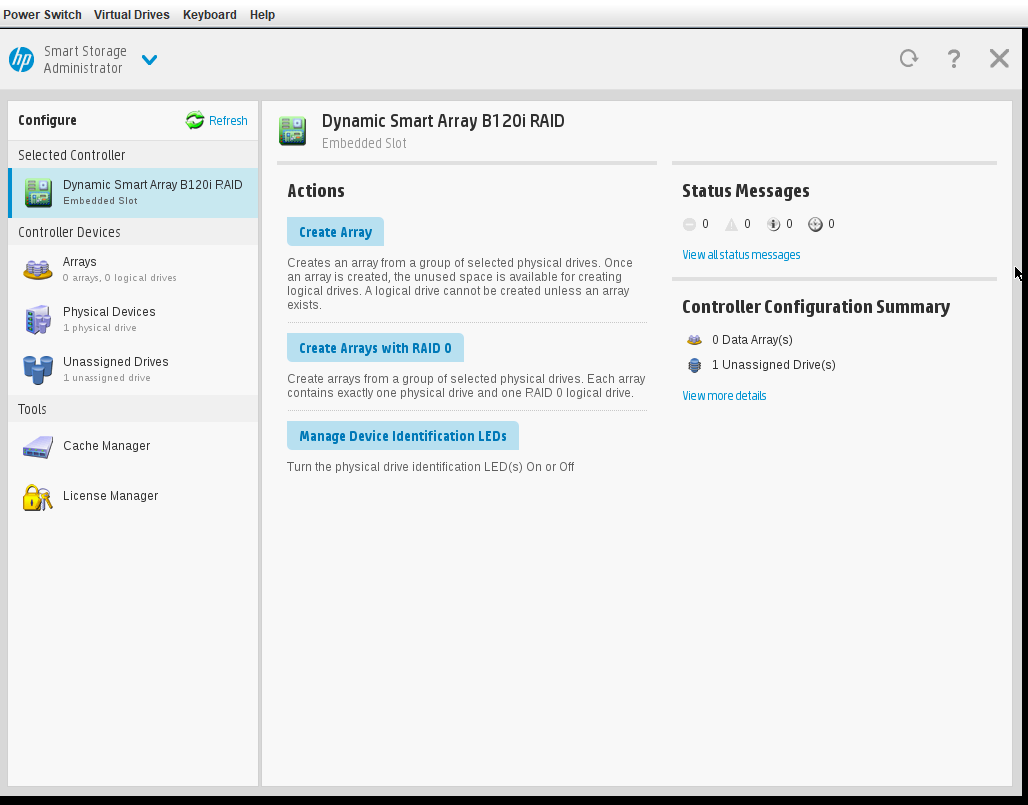Click the '1 Unassigned Drive(s)' text
This screenshot has width=1028, height=805.
(x=774, y=364)
